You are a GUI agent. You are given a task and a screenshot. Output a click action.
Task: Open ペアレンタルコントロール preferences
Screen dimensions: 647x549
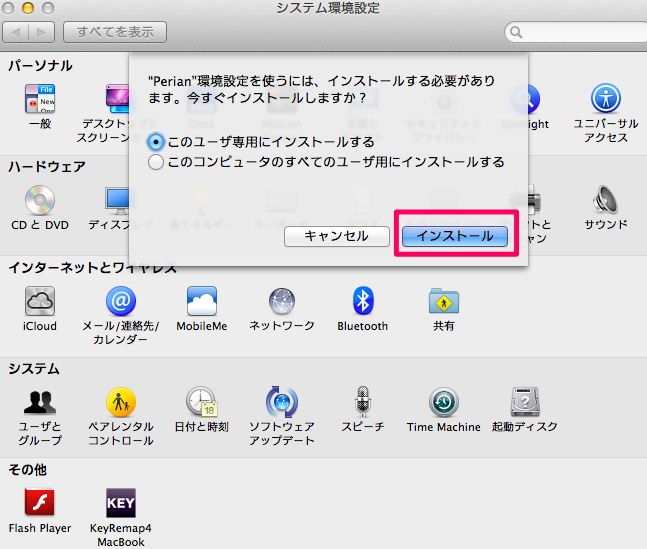(120, 402)
